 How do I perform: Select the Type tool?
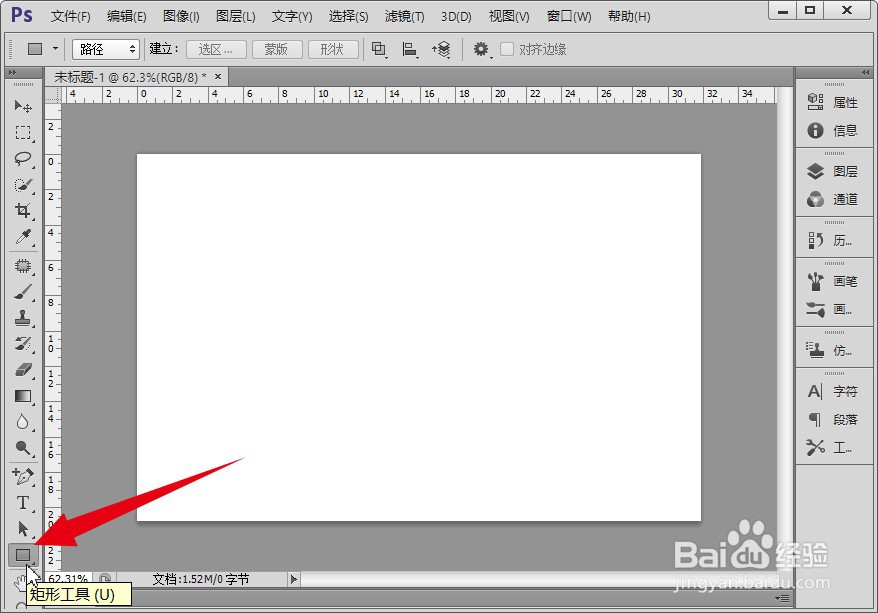click(23, 503)
